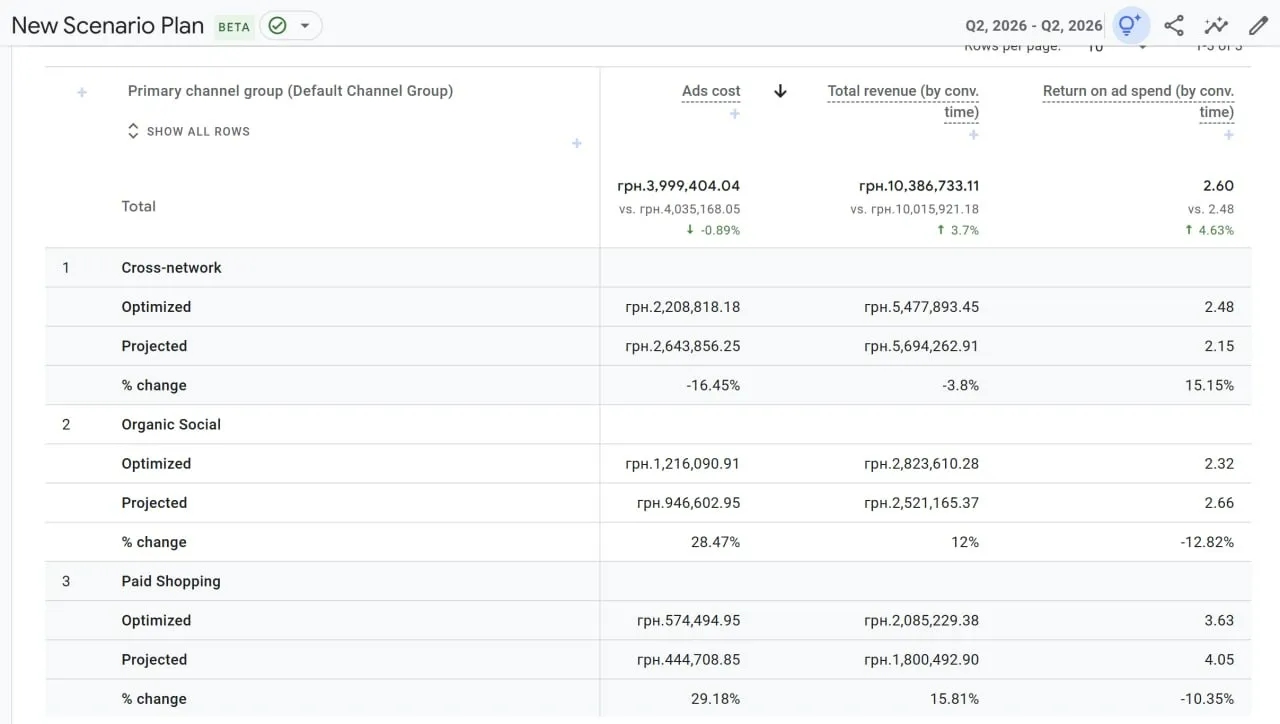
Task: Expand table with Show All Rows
Action: click(188, 131)
